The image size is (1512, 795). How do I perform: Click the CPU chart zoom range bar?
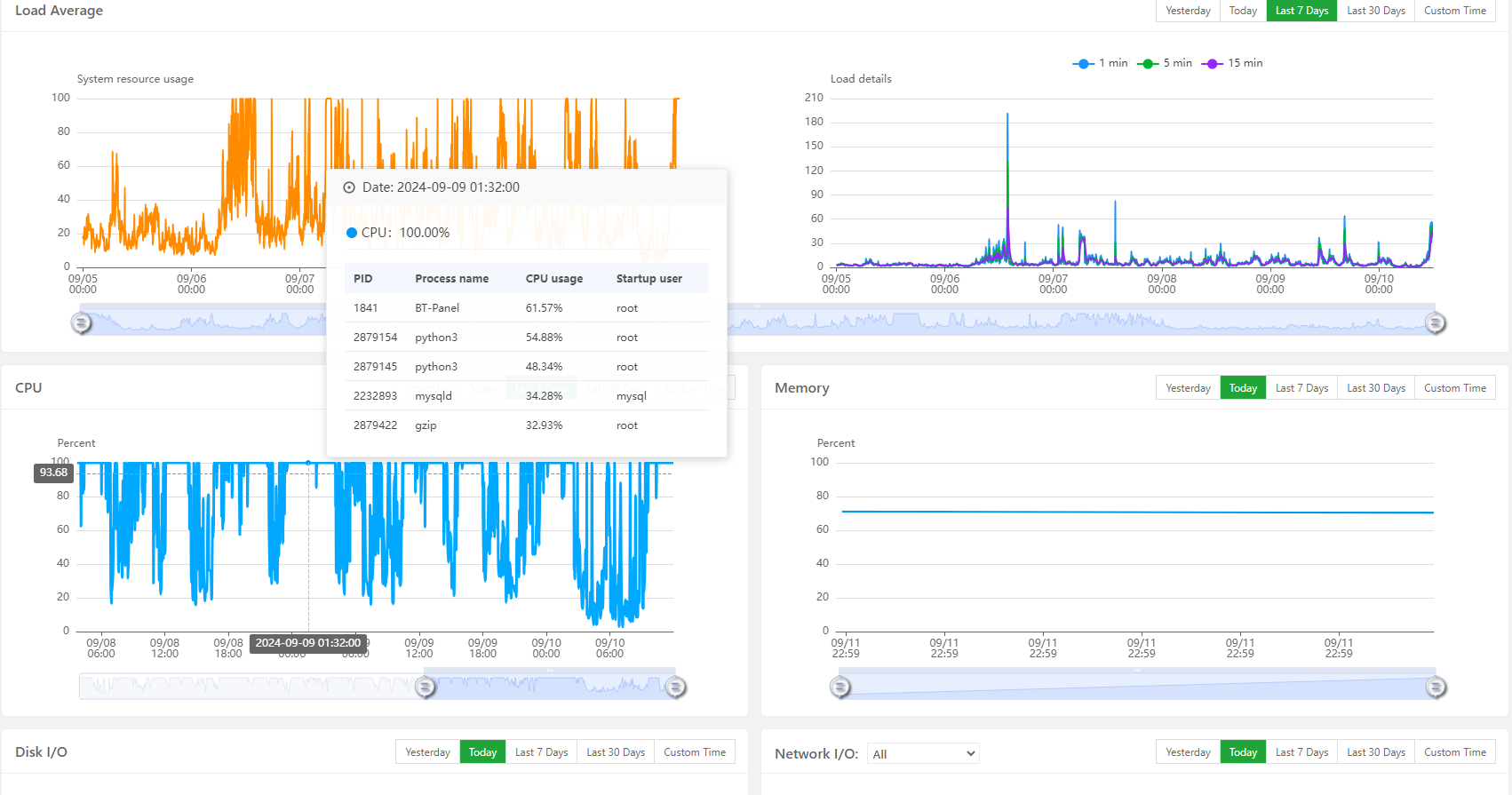click(x=551, y=687)
